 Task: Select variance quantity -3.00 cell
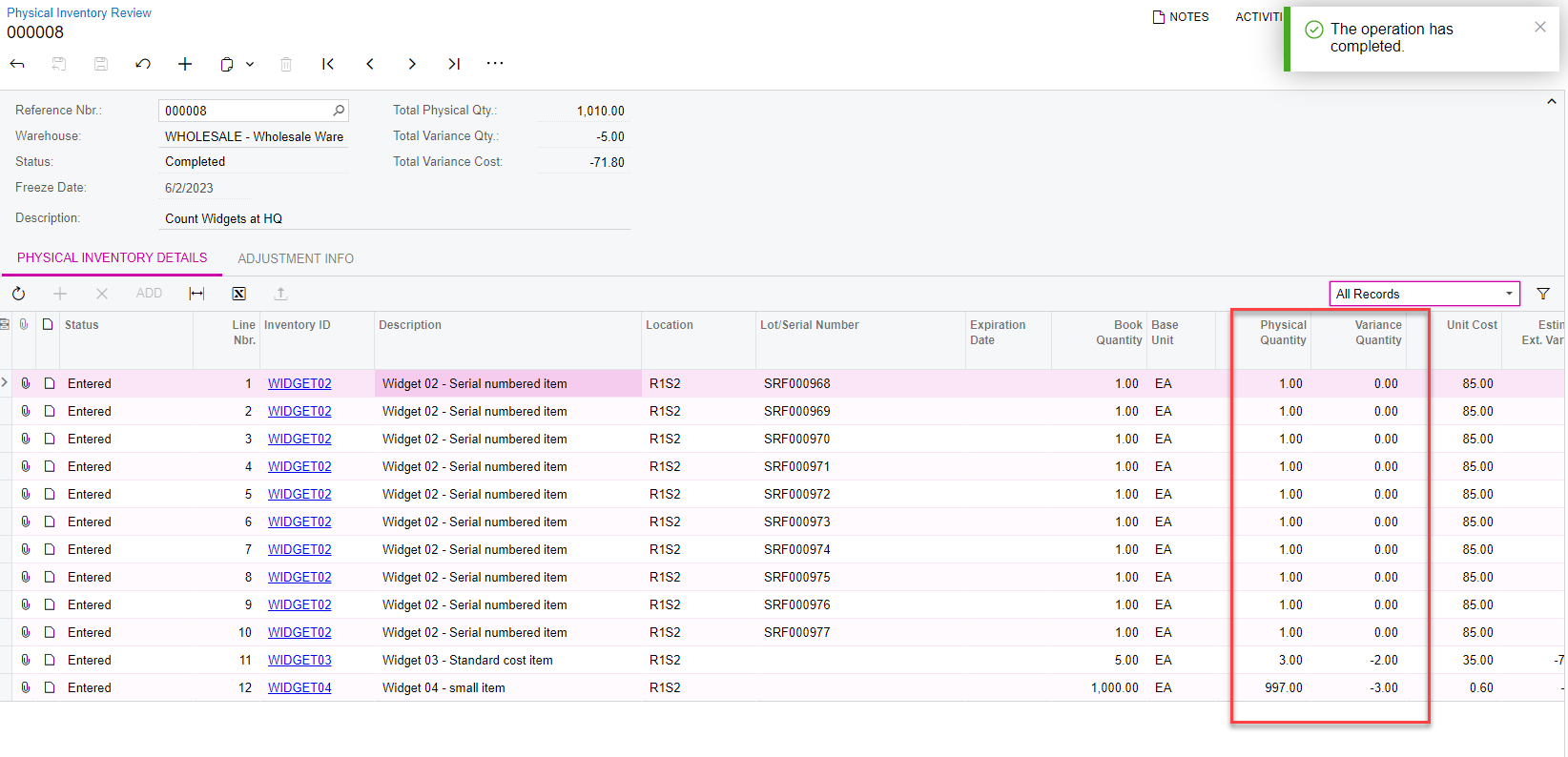click(1358, 687)
